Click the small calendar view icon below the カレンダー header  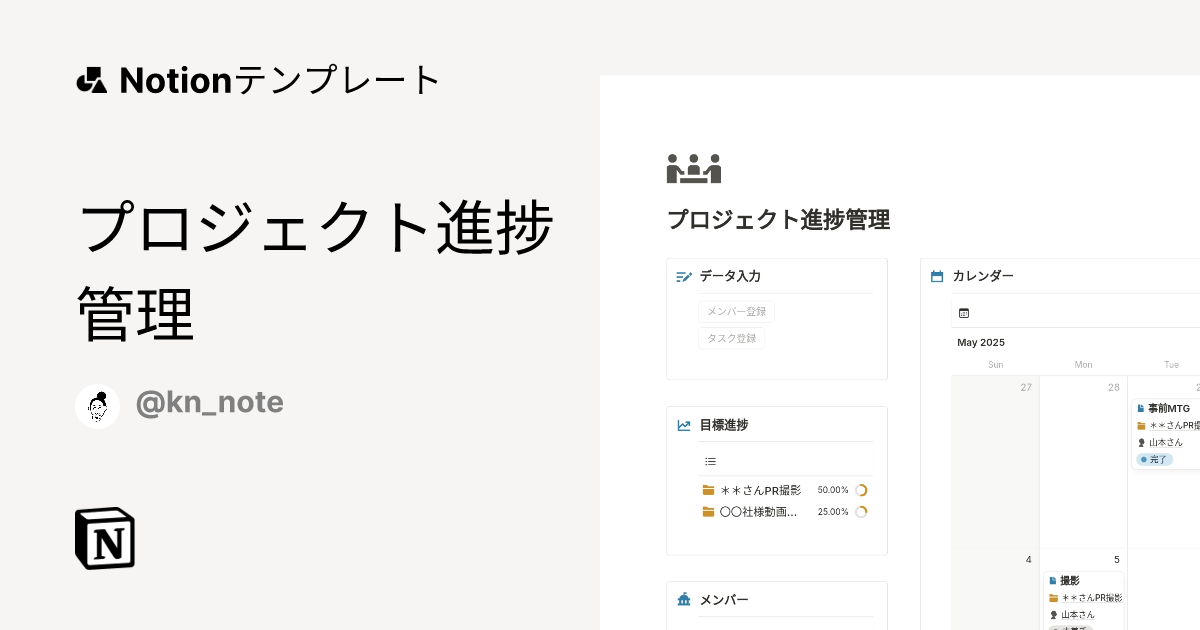(x=962, y=312)
